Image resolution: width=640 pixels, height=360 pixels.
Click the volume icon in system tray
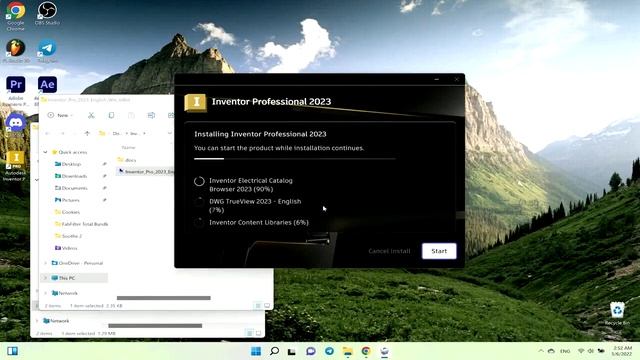(590, 351)
